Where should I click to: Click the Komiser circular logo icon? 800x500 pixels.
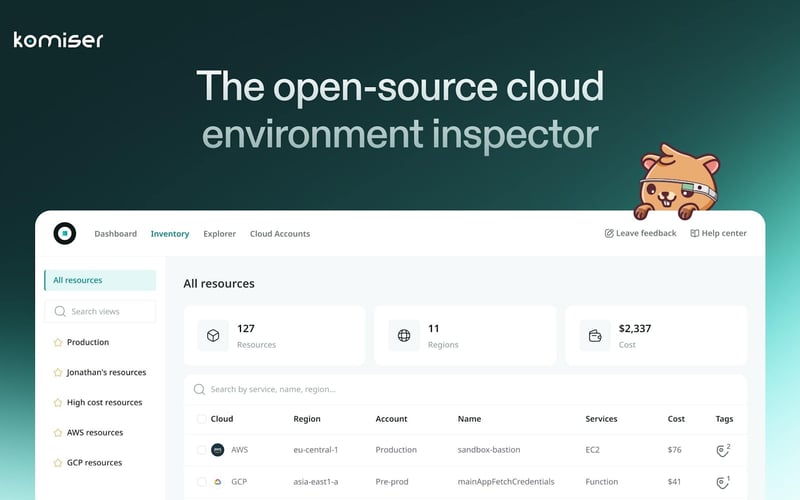click(x=65, y=233)
